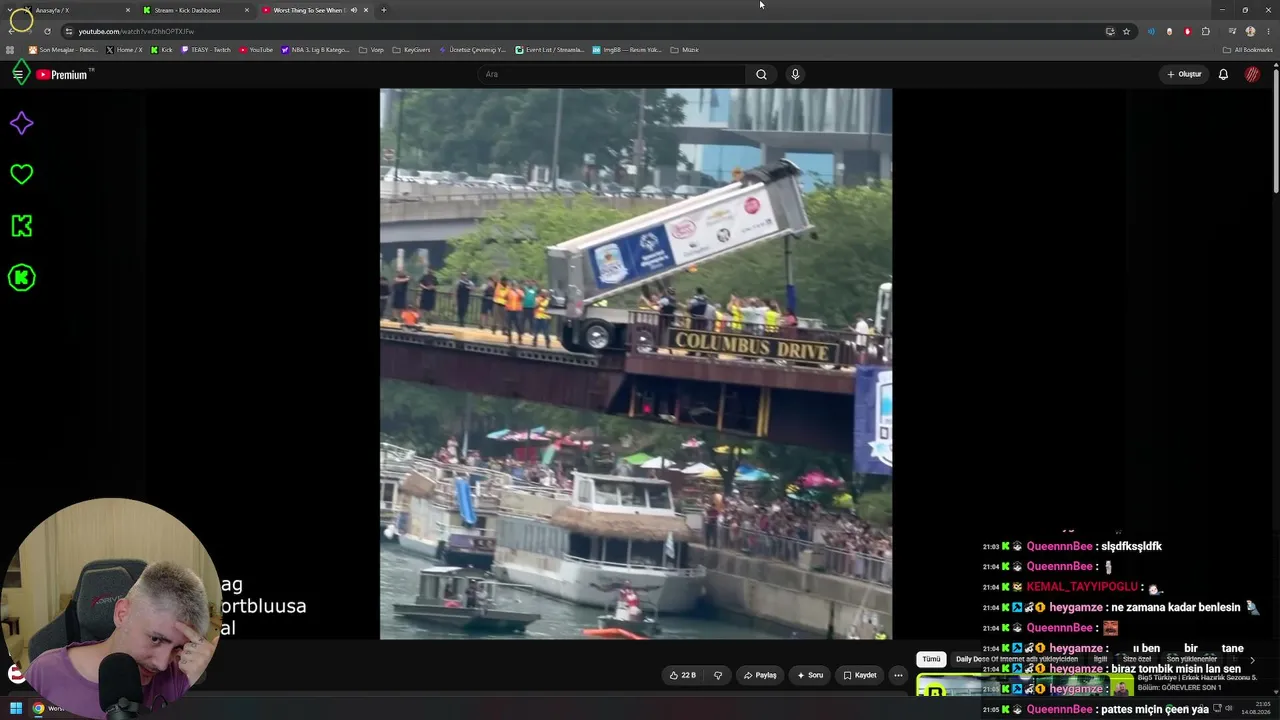Image resolution: width=1280 pixels, height=720 pixels.
Task: Click the circled K sidebar icon
Action: coord(21,278)
